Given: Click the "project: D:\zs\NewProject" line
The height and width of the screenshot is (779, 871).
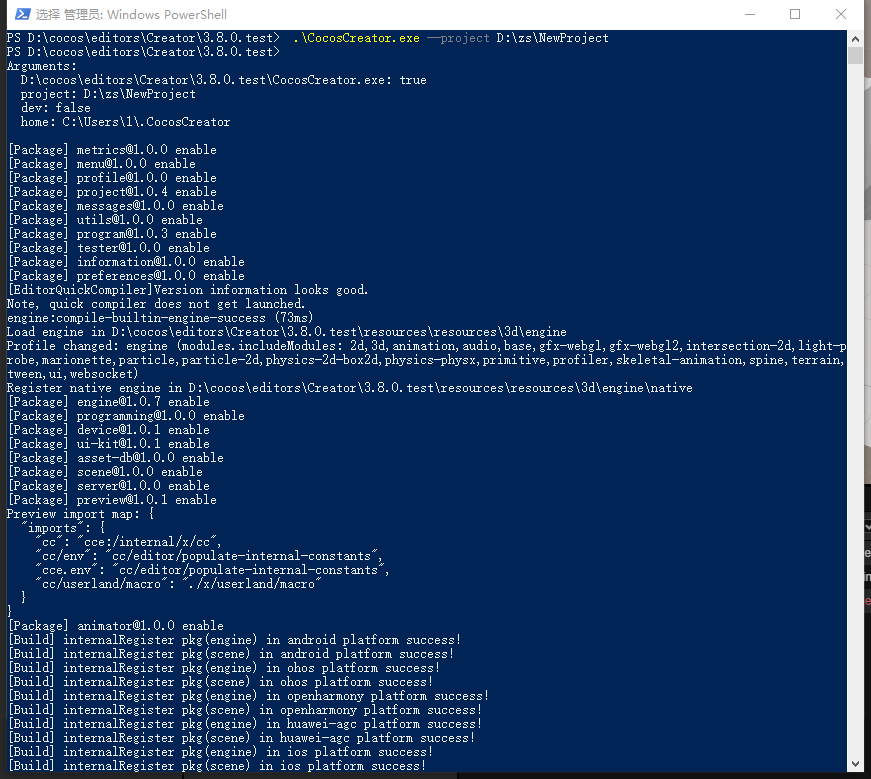Looking at the screenshot, I should pyautogui.click(x=108, y=94).
